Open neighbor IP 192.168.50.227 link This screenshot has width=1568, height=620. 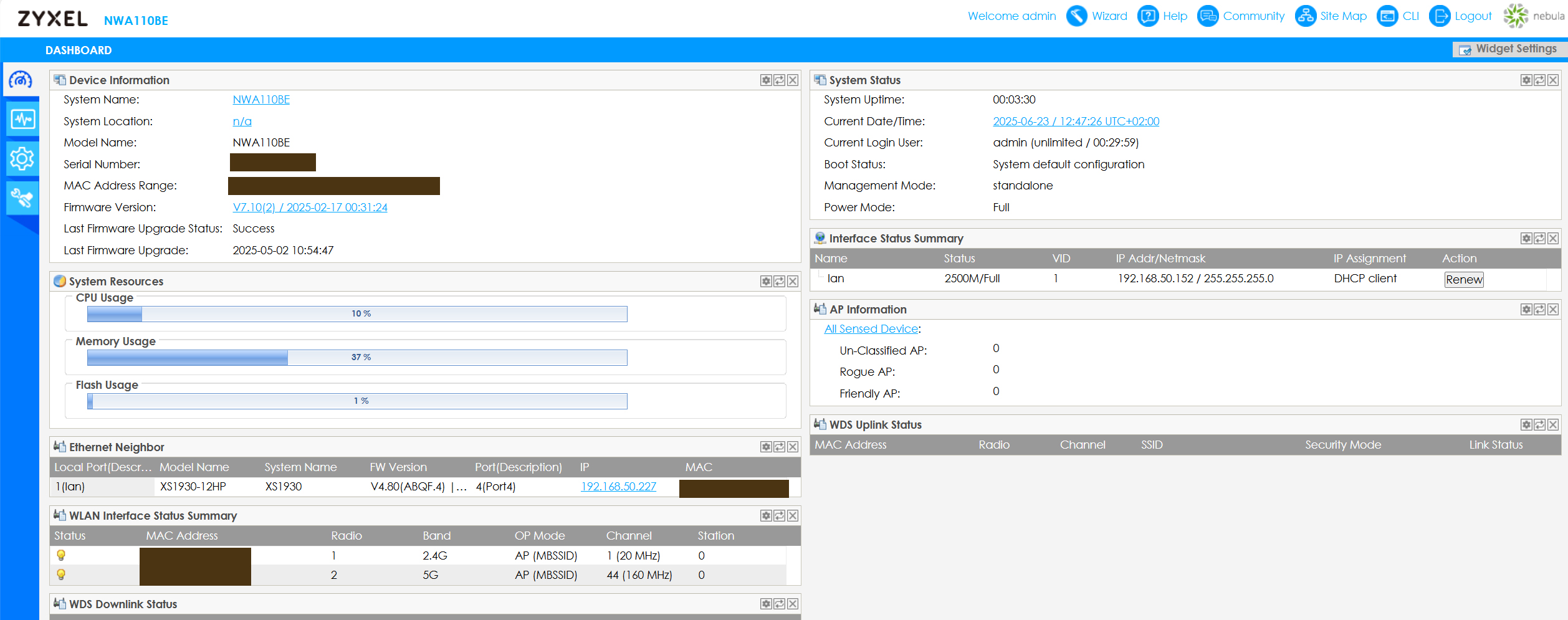[x=618, y=487]
